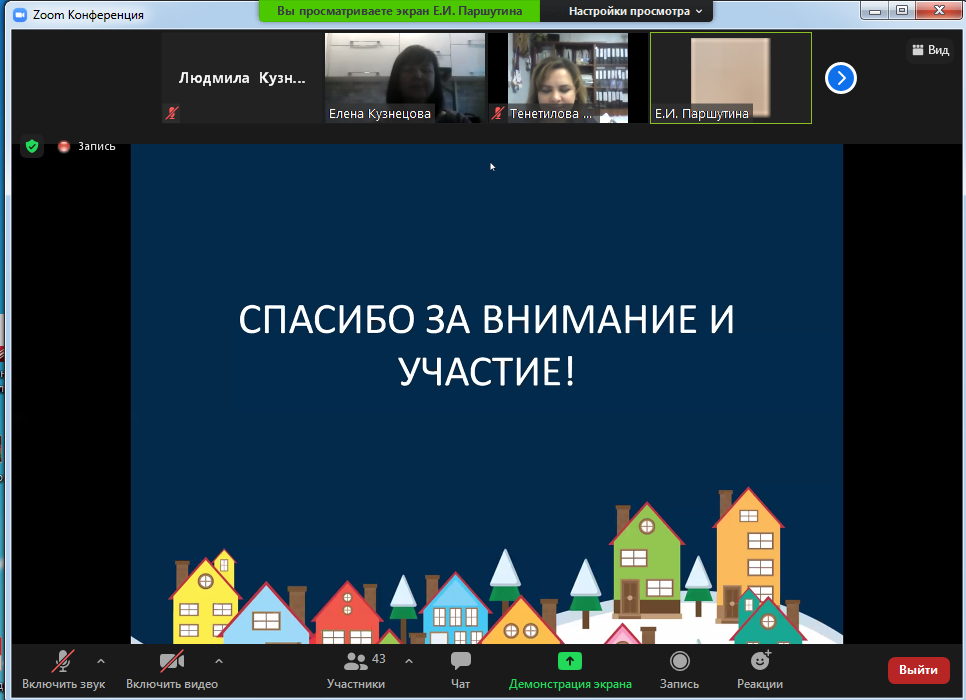Show next participants with blue arrow
This screenshot has height=700, width=966.
click(x=841, y=78)
